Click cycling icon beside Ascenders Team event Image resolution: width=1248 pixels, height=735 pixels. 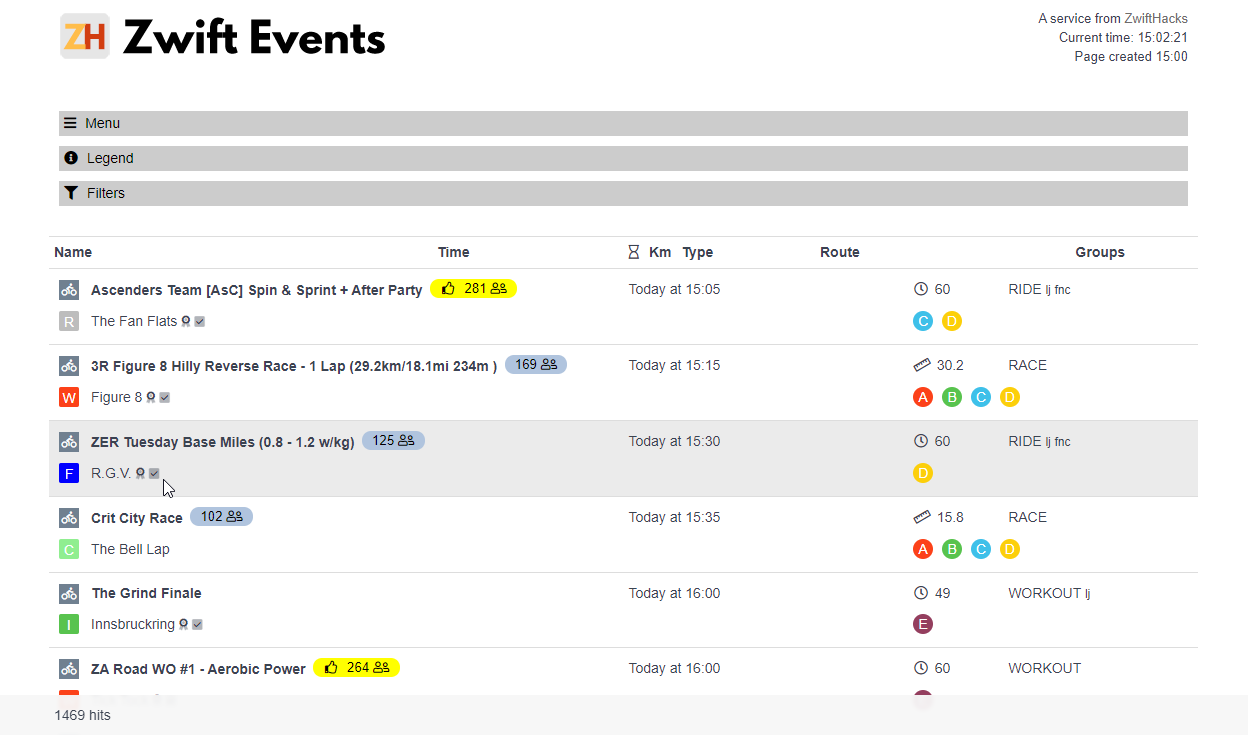click(69, 290)
